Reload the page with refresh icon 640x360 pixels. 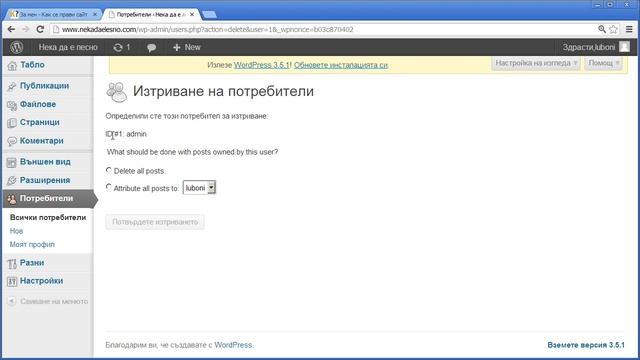point(40,29)
